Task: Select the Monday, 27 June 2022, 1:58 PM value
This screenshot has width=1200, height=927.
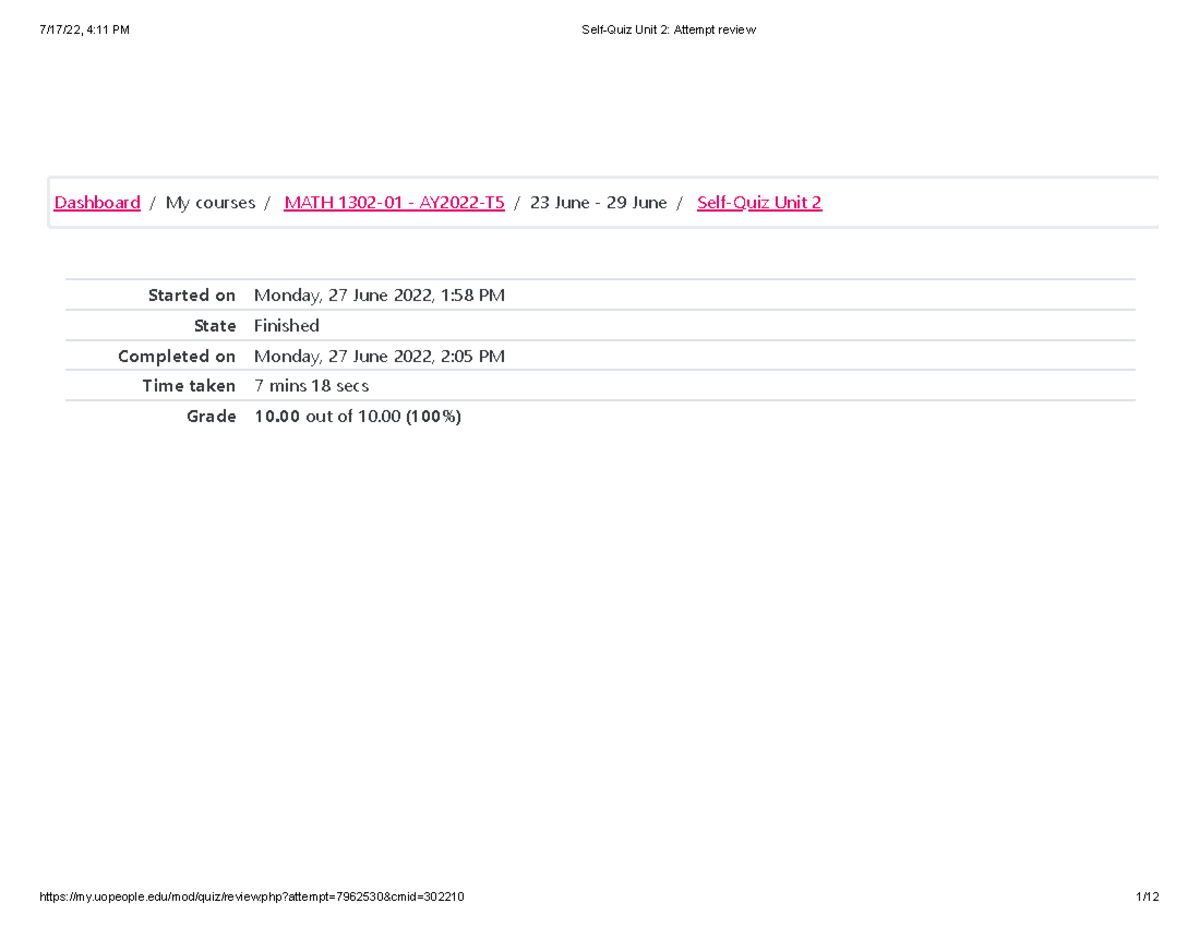Action: click(379, 294)
